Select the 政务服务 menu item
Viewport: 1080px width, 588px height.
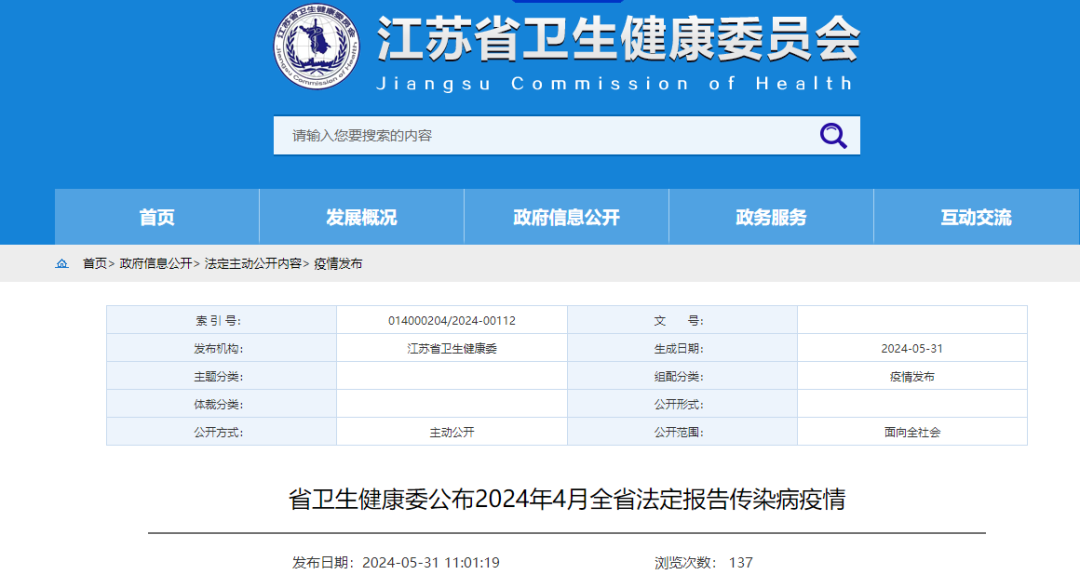(771, 216)
